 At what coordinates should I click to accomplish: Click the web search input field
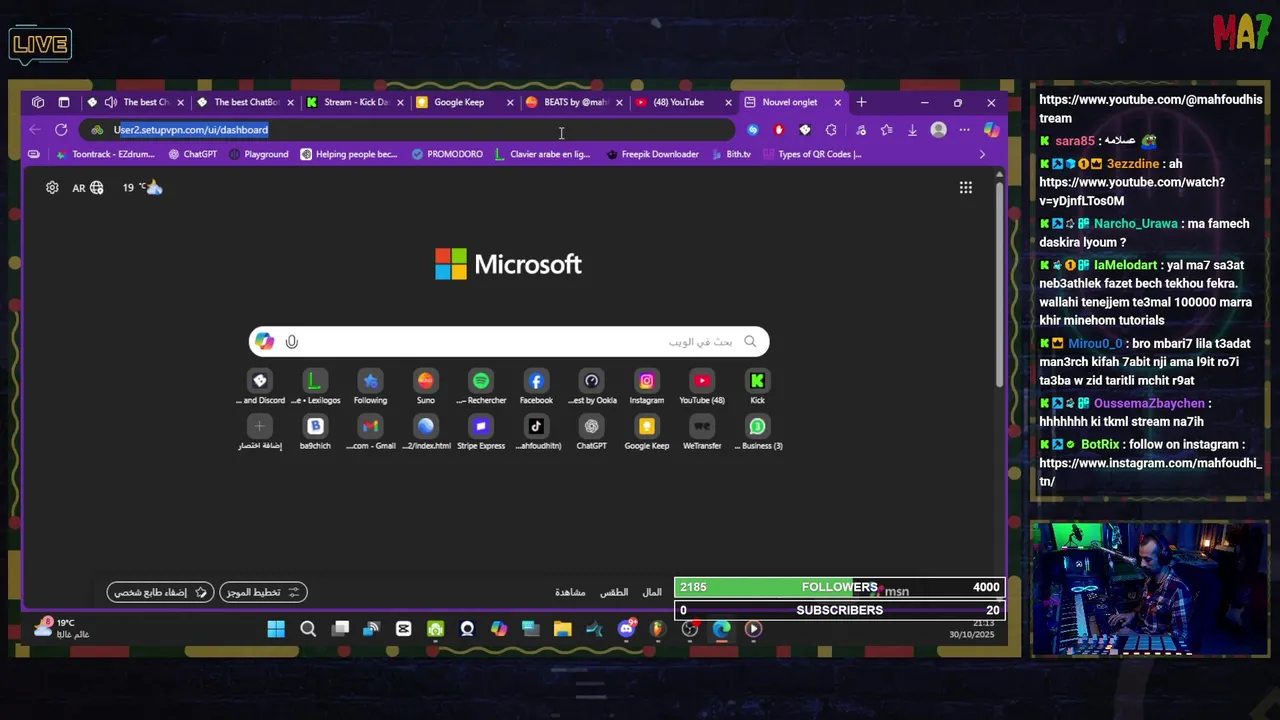pos(509,342)
